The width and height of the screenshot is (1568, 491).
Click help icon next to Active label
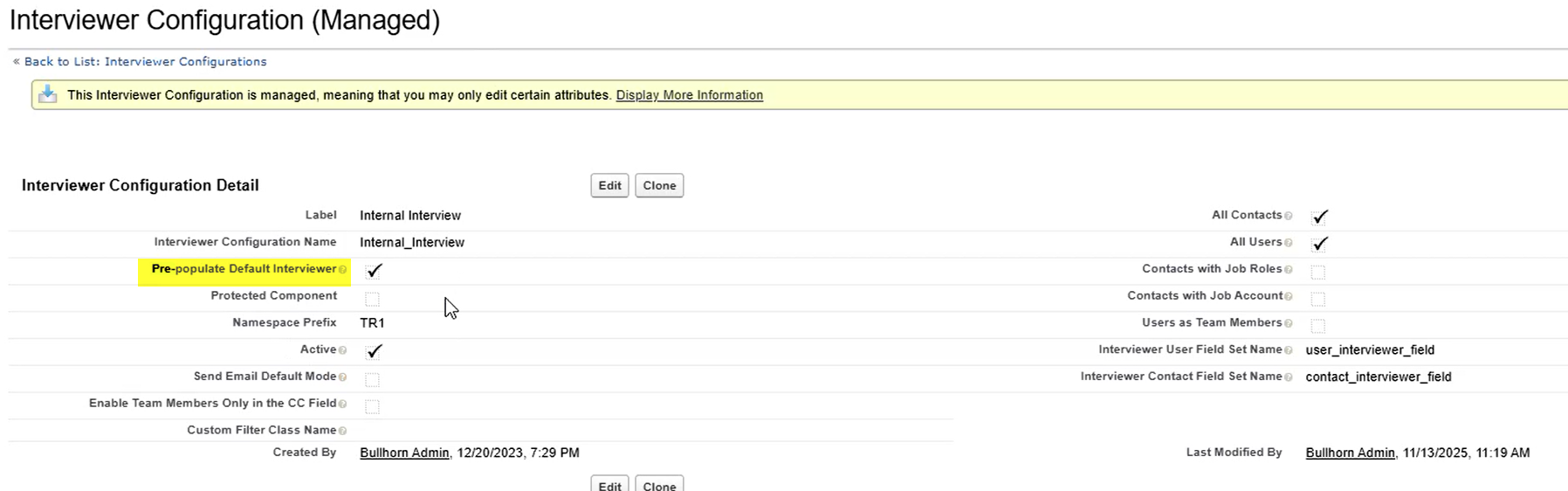coord(342,350)
